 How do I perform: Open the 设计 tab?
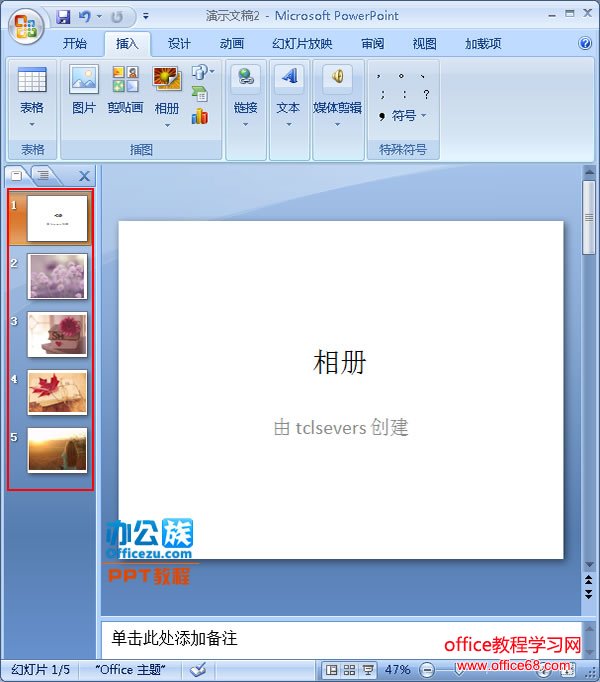(x=179, y=43)
